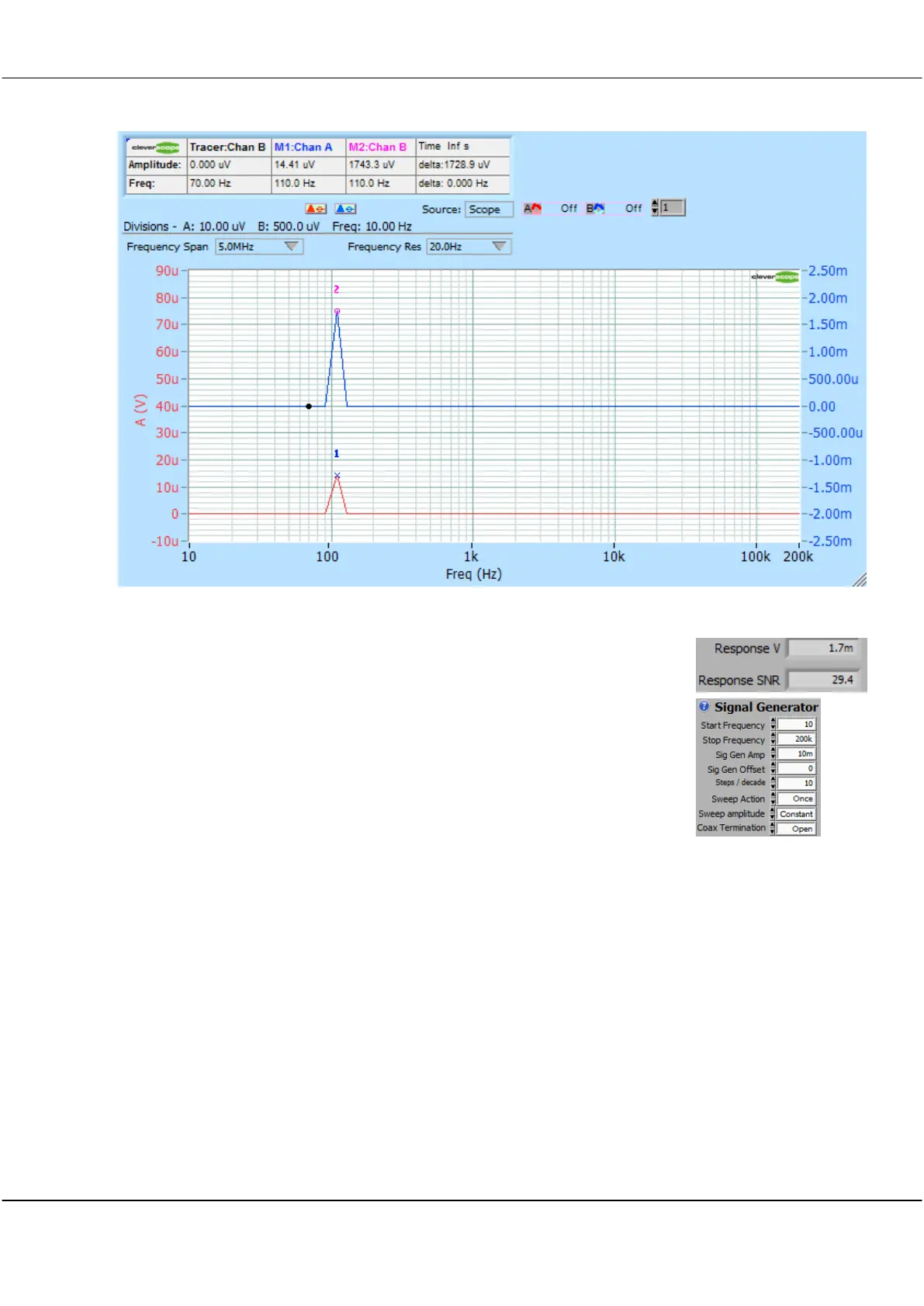Click M2 amplitude cell 1743.3 uV
The width and height of the screenshot is (924, 1306).
click(380, 165)
